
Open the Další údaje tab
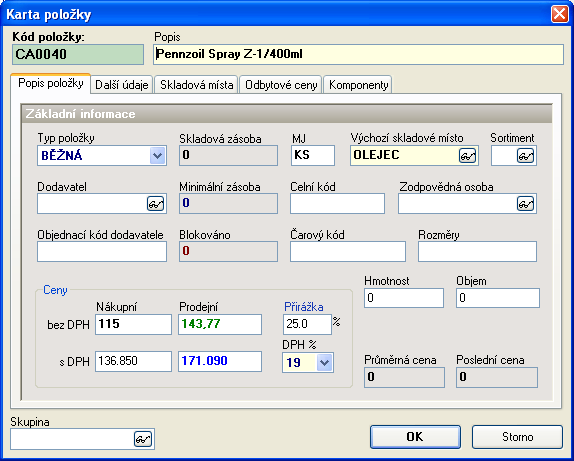122,85
